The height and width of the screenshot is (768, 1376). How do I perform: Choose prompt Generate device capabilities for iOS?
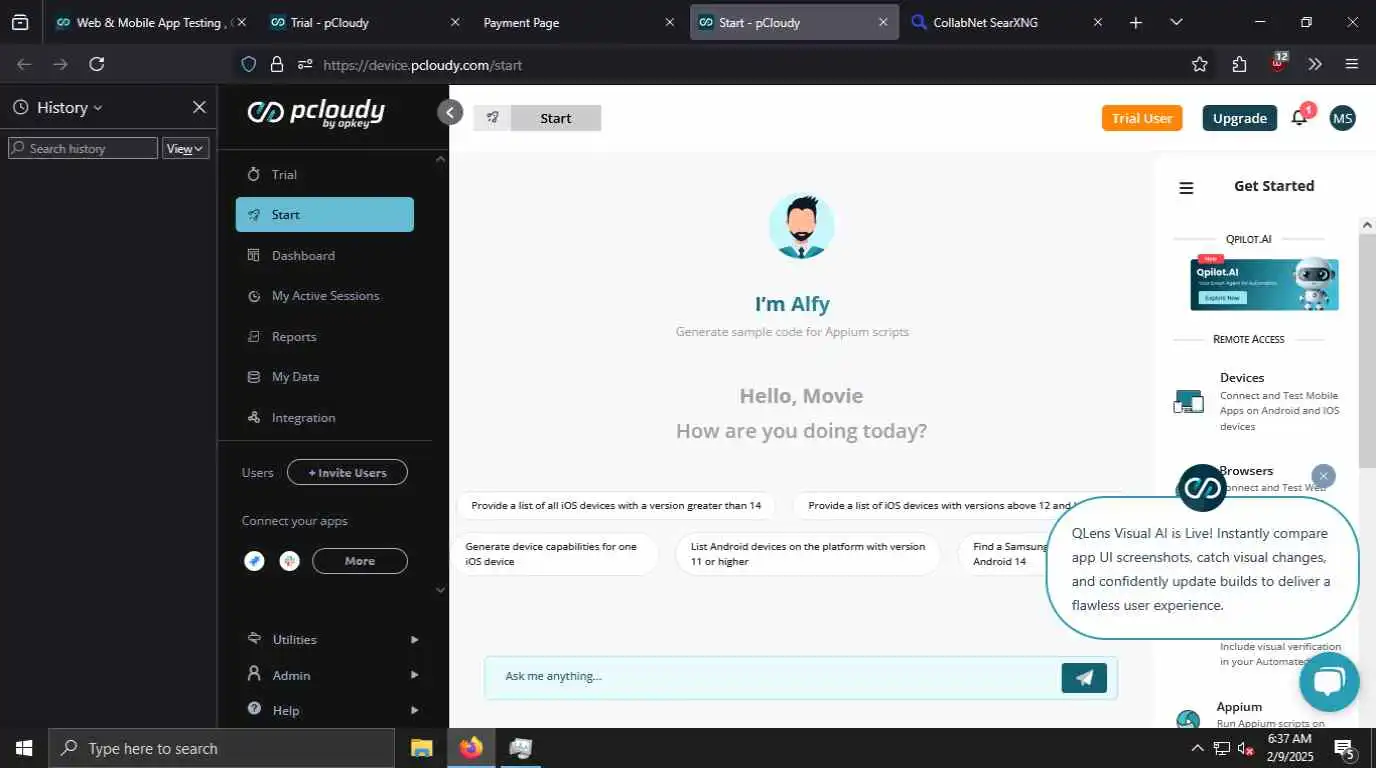point(557,554)
